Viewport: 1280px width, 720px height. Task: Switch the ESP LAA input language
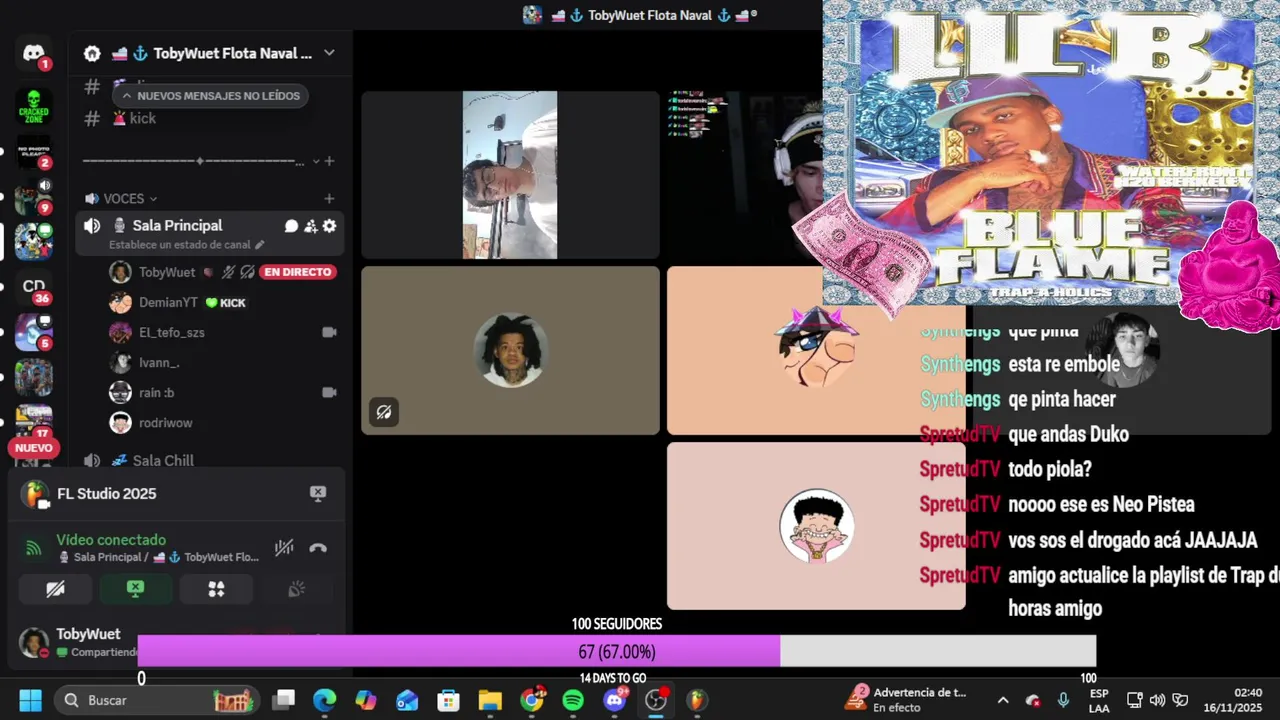1099,700
